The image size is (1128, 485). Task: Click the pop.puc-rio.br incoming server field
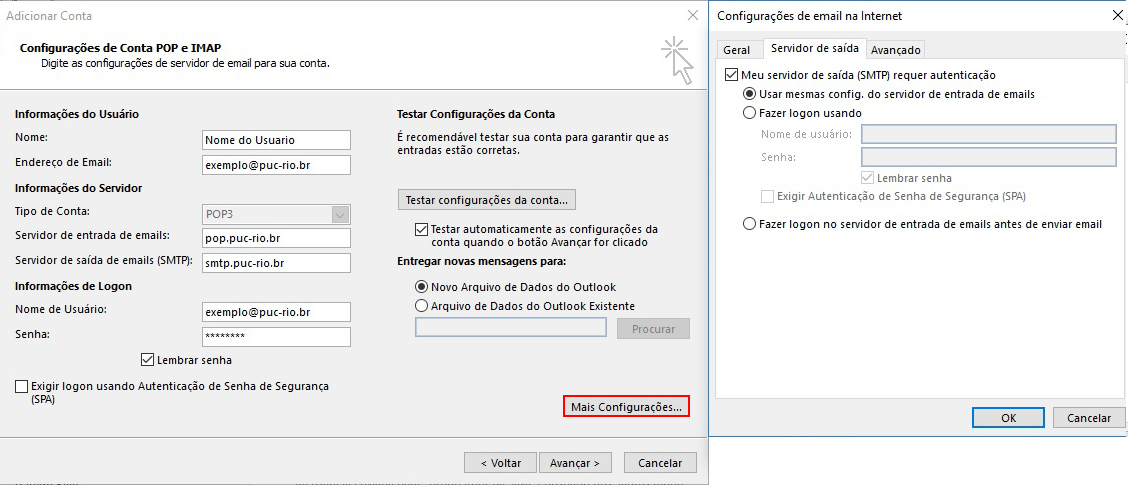[x=276, y=238]
